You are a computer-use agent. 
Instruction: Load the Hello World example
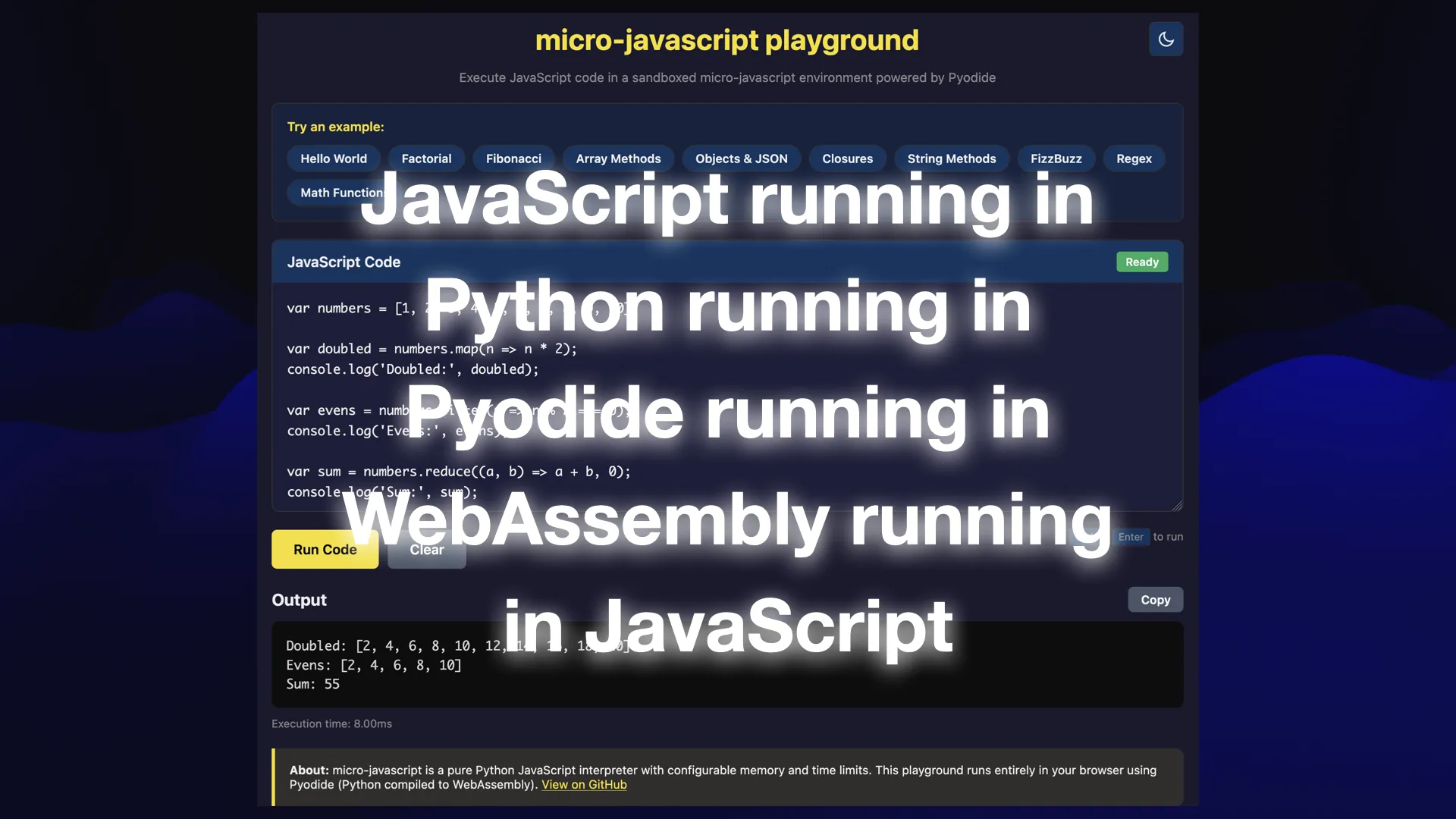click(334, 158)
